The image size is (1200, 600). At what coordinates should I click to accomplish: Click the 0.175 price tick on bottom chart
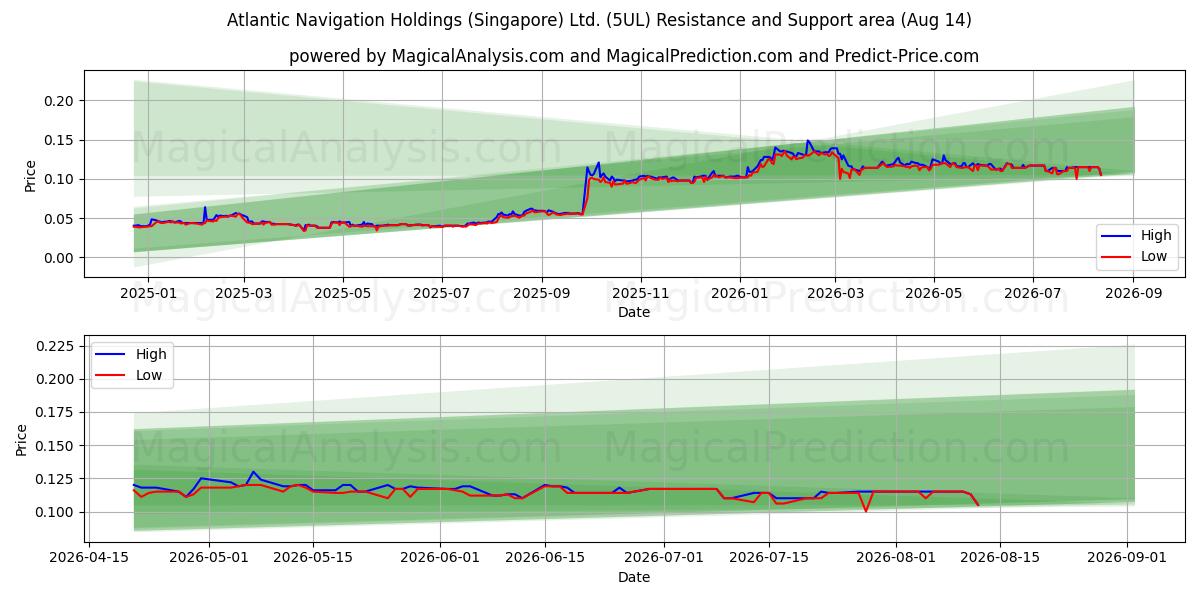pyautogui.click(x=55, y=412)
